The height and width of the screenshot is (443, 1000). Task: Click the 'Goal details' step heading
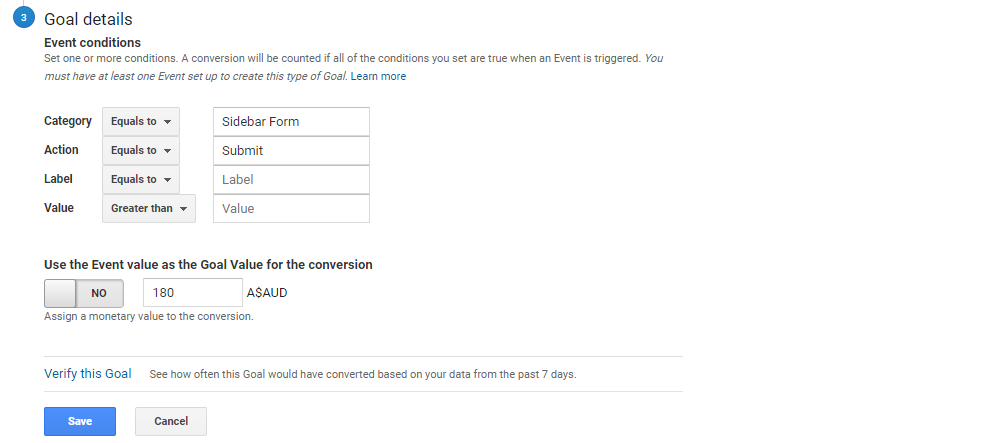[x=88, y=19]
